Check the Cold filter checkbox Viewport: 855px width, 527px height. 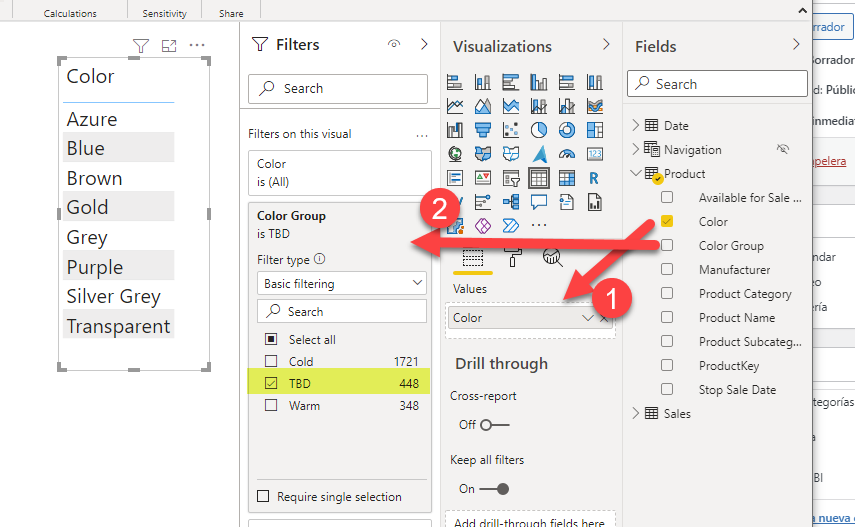(270, 361)
